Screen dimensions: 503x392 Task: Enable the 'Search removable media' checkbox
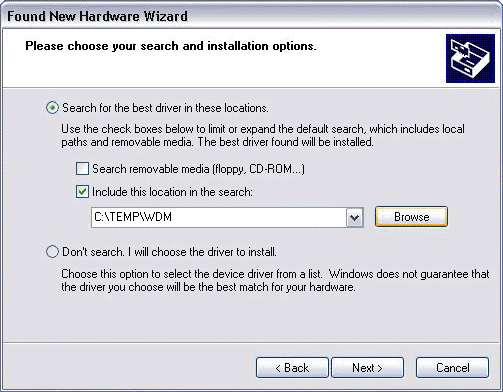click(x=82, y=169)
